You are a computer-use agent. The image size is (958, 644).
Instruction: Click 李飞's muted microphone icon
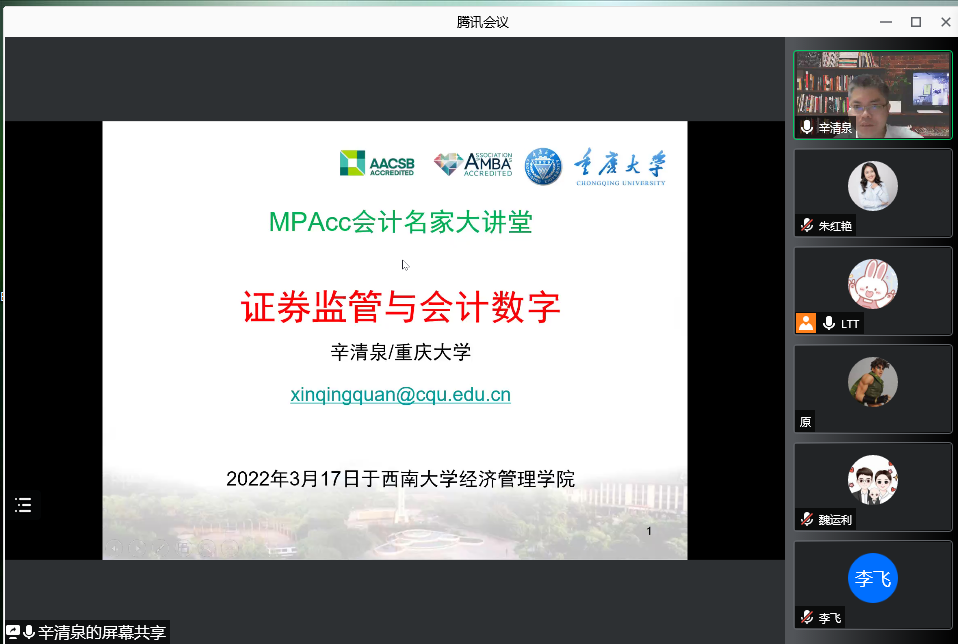(807, 618)
